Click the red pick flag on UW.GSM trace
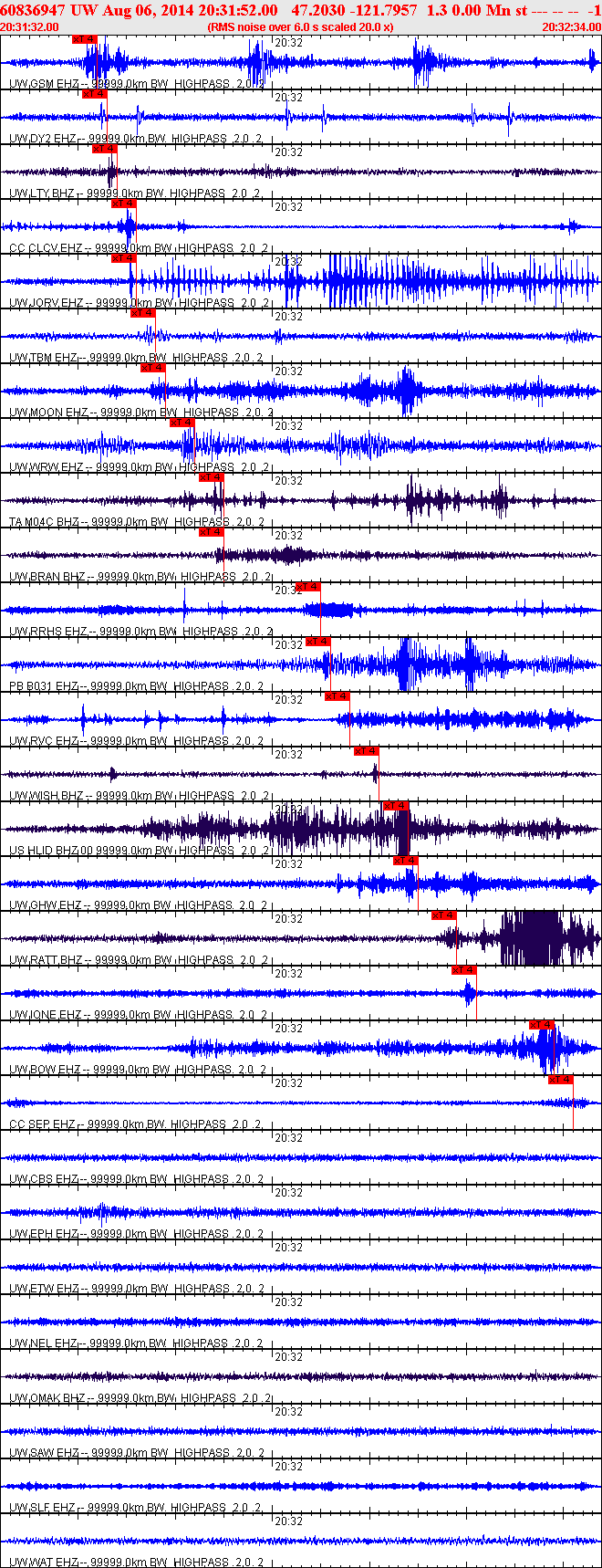602x1568 pixels. (x=85, y=39)
